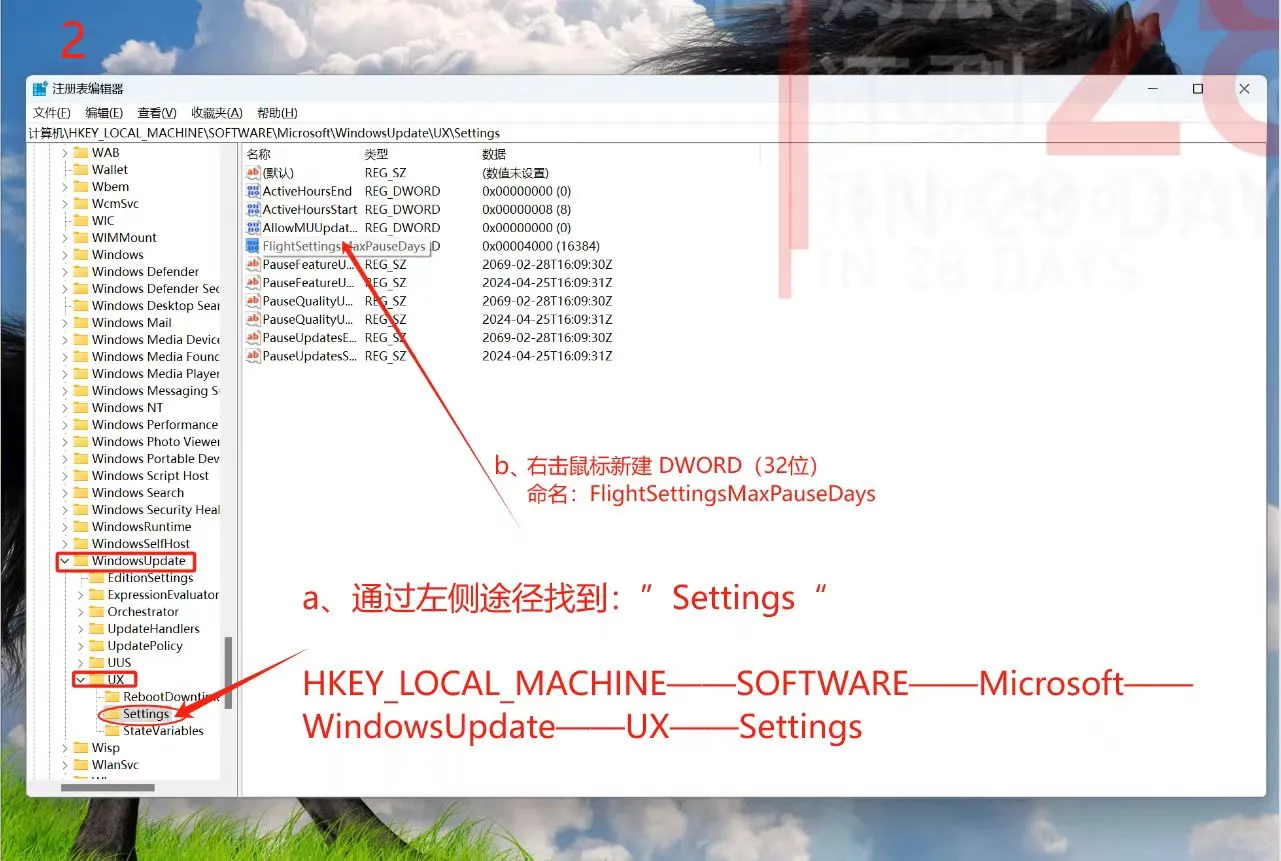Click the key tree vertical scrollbar
The image size is (1281, 861).
[228, 673]
